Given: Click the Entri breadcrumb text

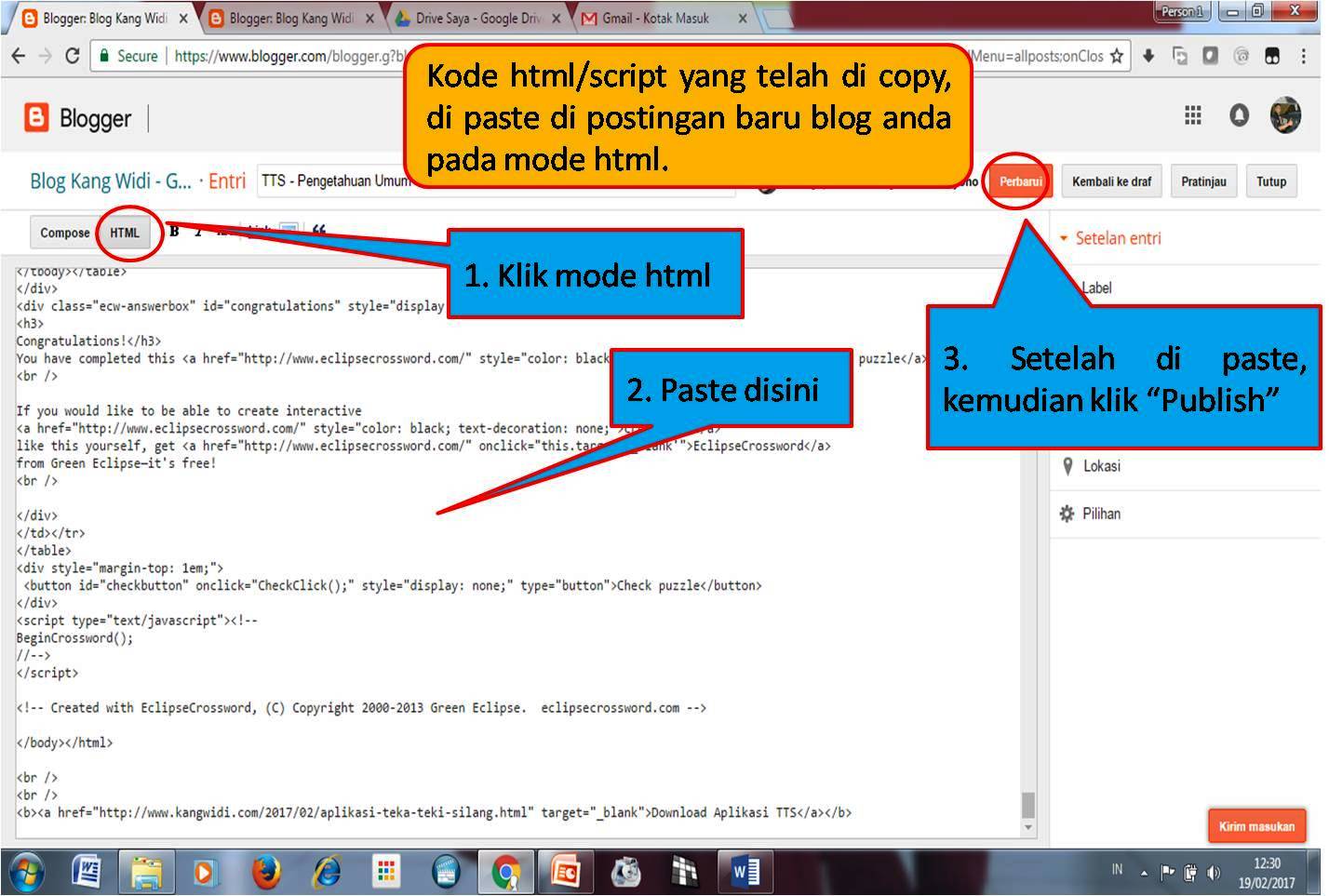Looking at the screenshot, I should click(227, 181).
